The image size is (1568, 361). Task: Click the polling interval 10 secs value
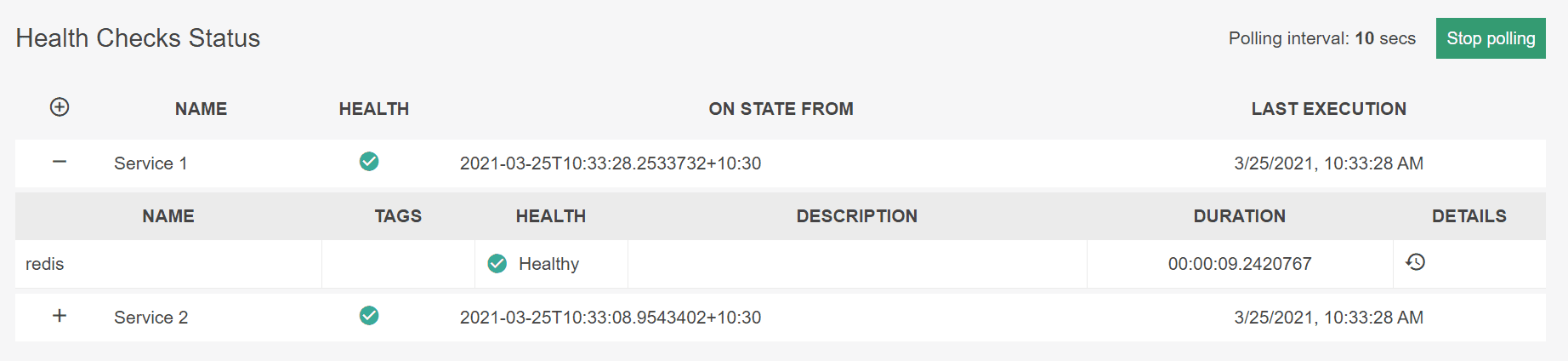pyautogui.click(x=1385, y=38)
